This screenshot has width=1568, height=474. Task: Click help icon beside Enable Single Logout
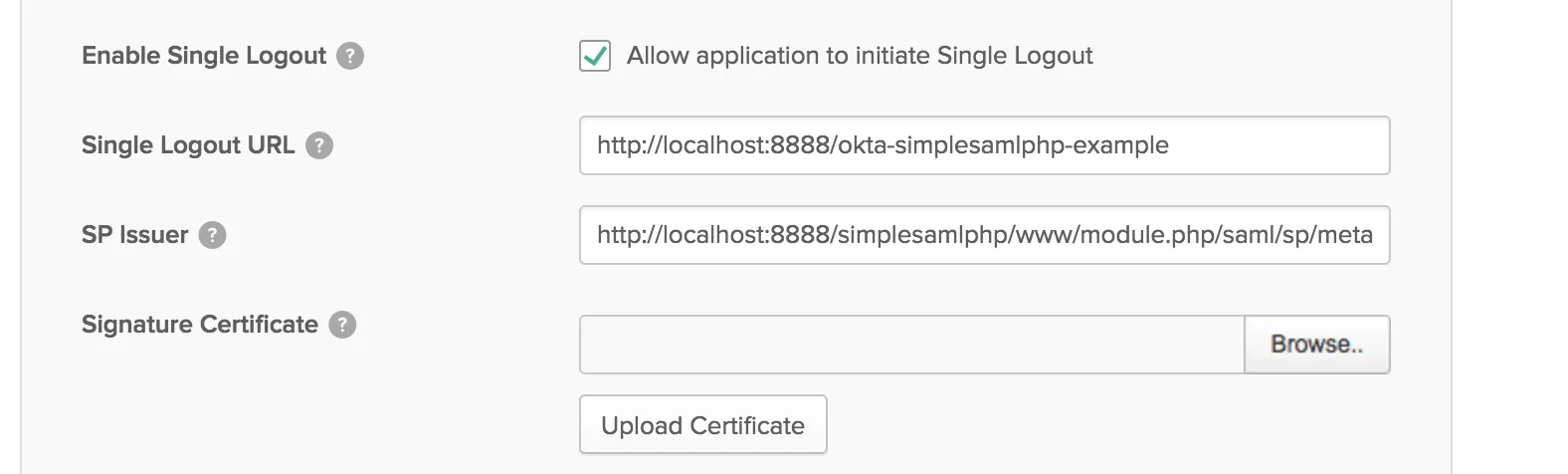350,56
